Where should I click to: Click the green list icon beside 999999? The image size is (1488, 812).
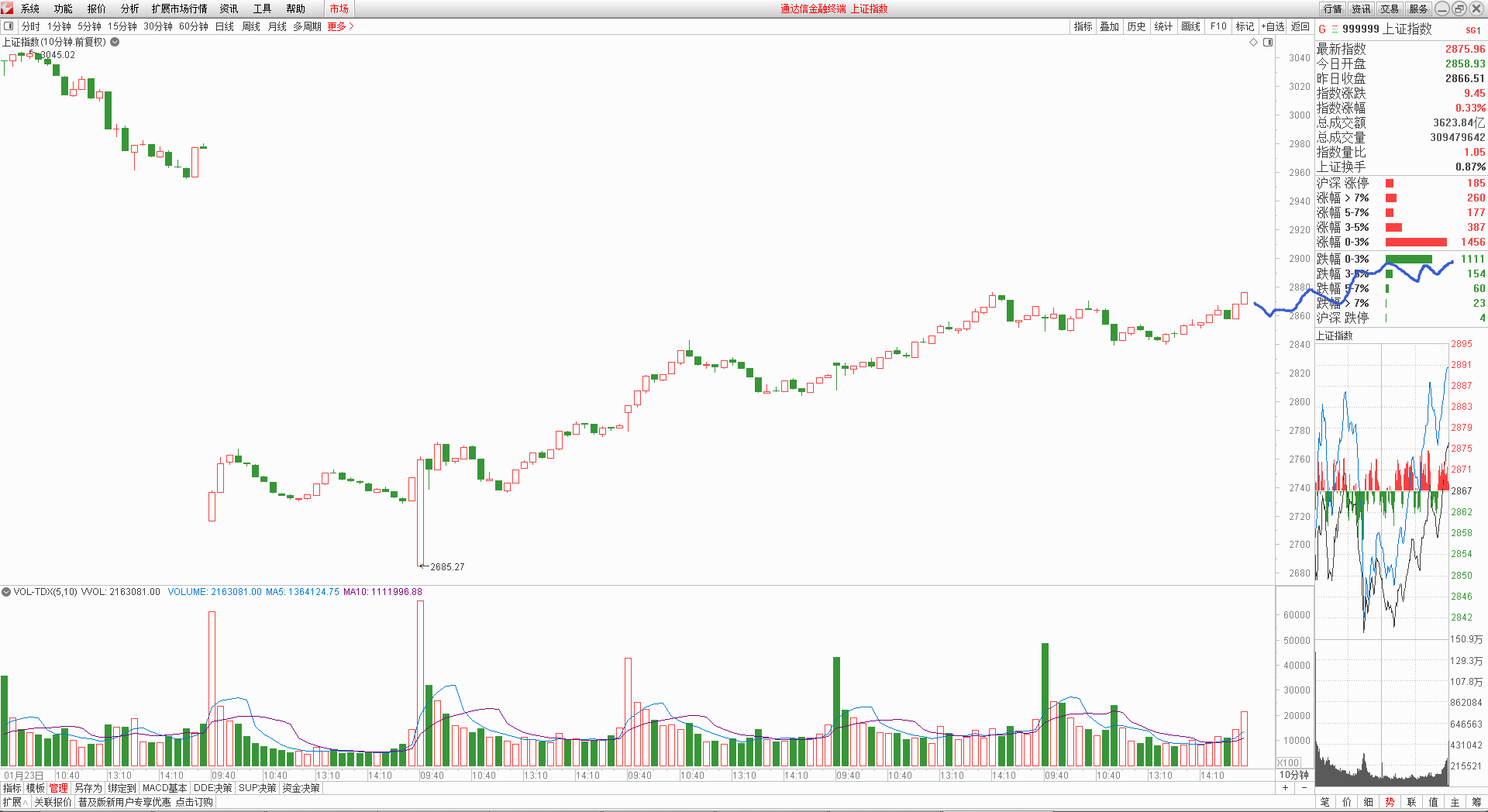coord(1335,29)
